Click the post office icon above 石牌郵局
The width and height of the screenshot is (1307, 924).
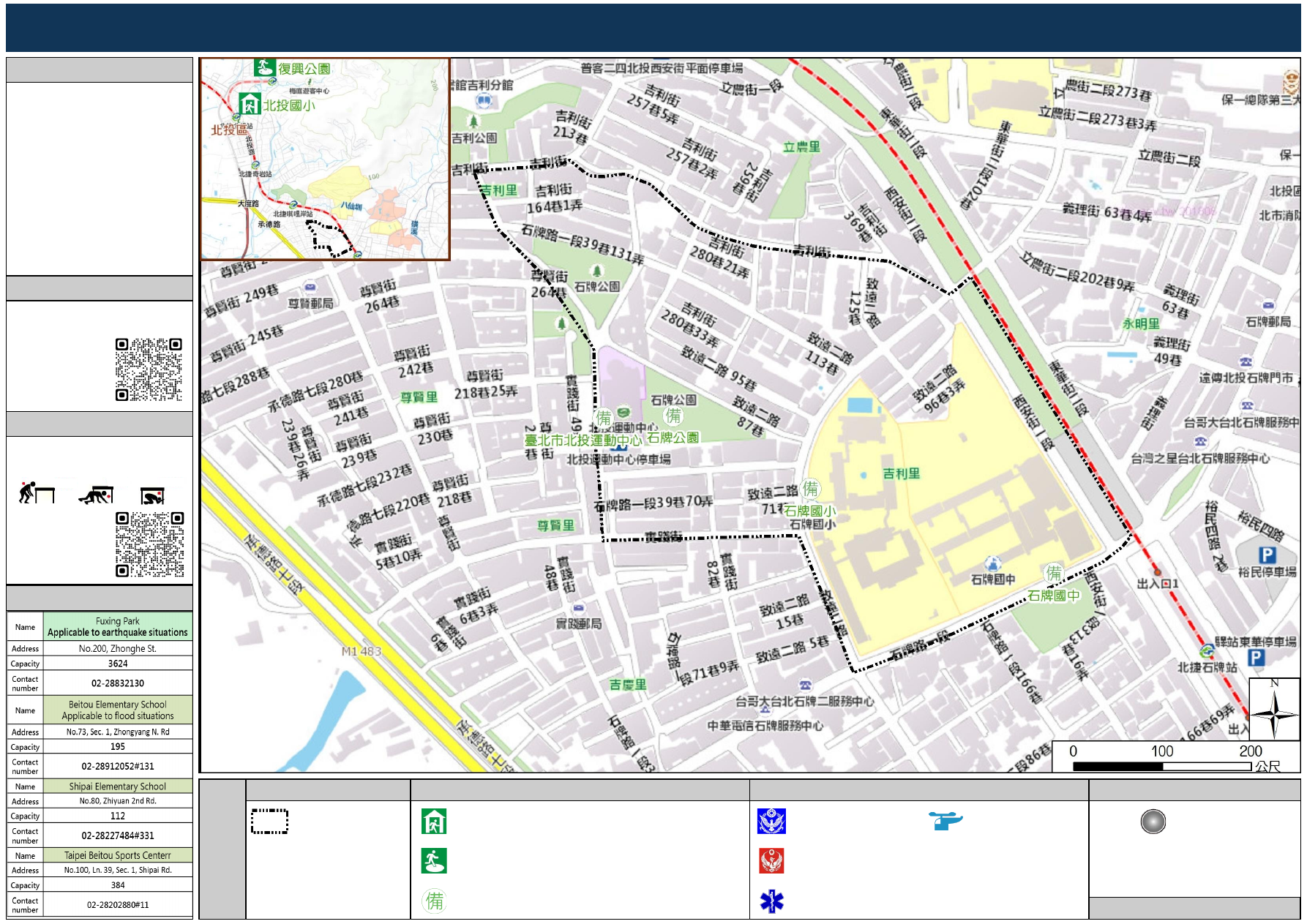point(1267,306)
